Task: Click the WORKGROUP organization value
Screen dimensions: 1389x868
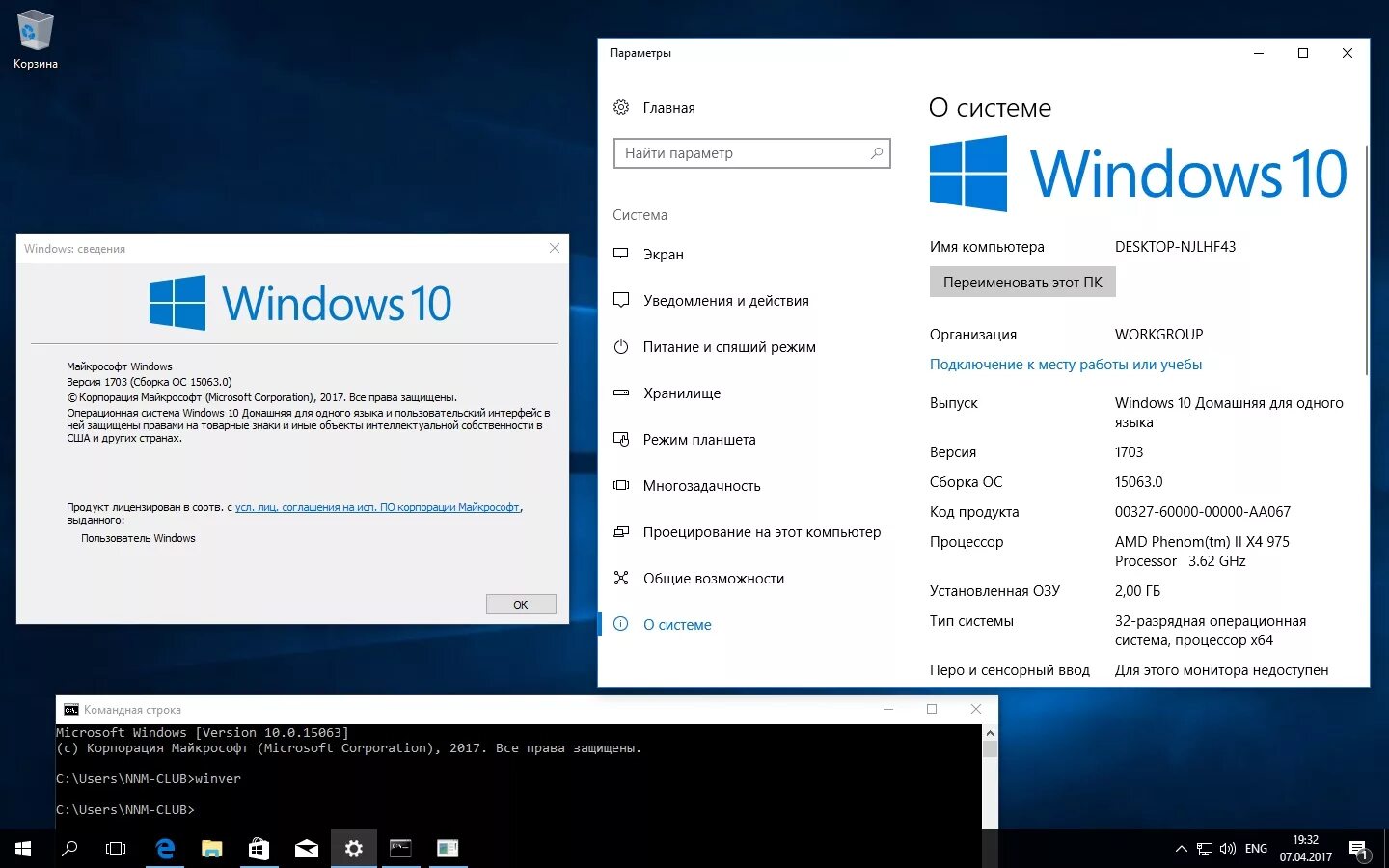Action: tap(1159, 335)
